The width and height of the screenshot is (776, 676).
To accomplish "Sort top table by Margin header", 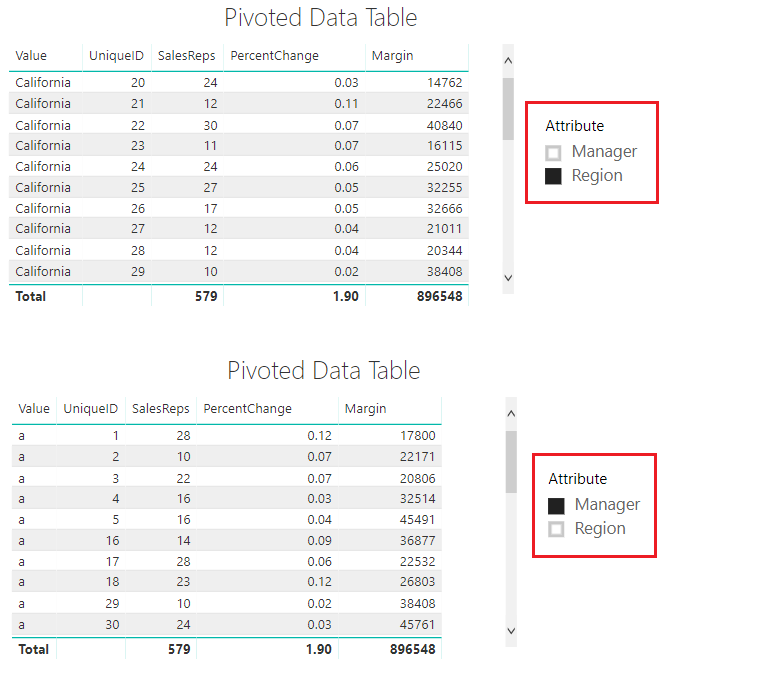I will pos(392,55).
